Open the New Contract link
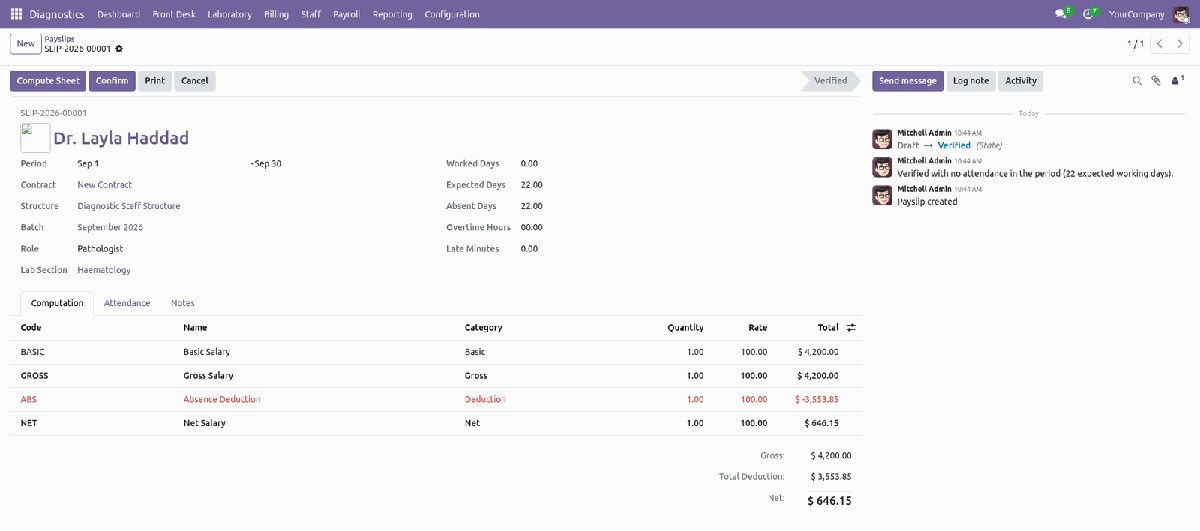1200x531 pixels. coord(105,185)
